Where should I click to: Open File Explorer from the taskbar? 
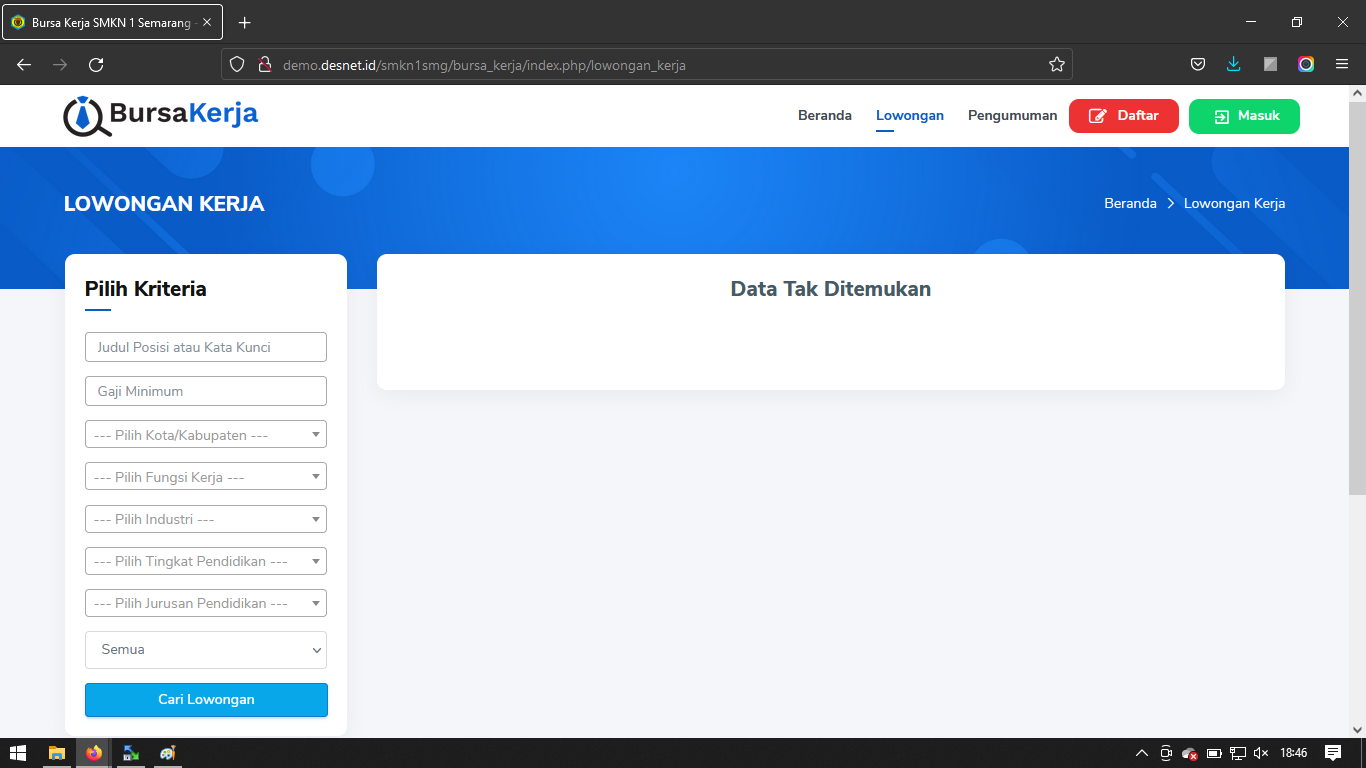(57, 753)
